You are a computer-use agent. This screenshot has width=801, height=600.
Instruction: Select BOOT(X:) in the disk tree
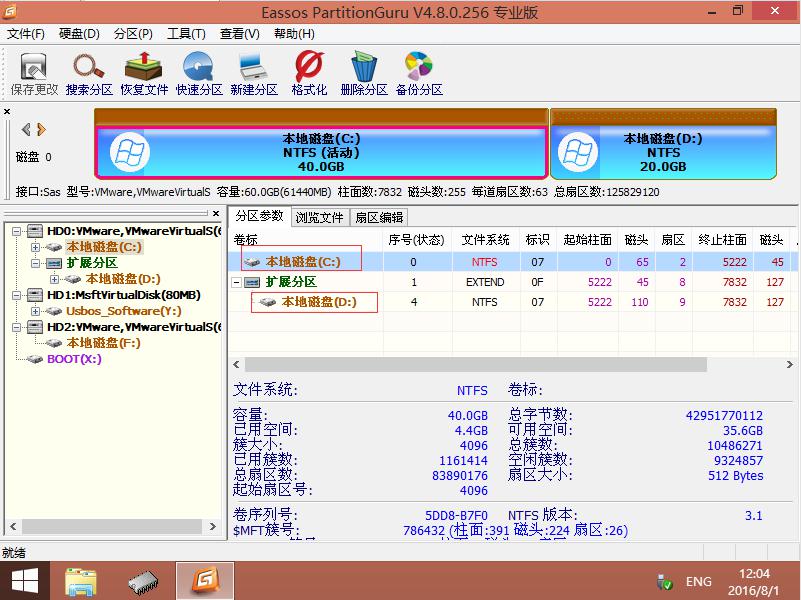tap(73, 359)
